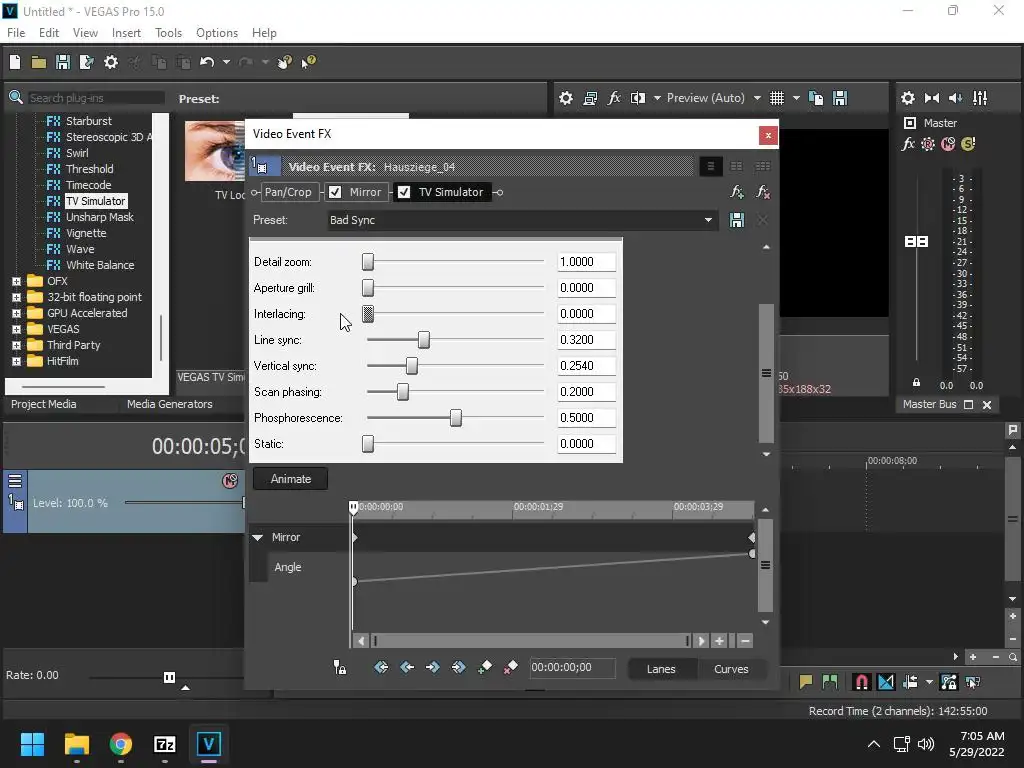The width and height of the screenshot is (1024, 768).
Task: Open Preview (Auto) quality dropdown
Action: [757, 98]
